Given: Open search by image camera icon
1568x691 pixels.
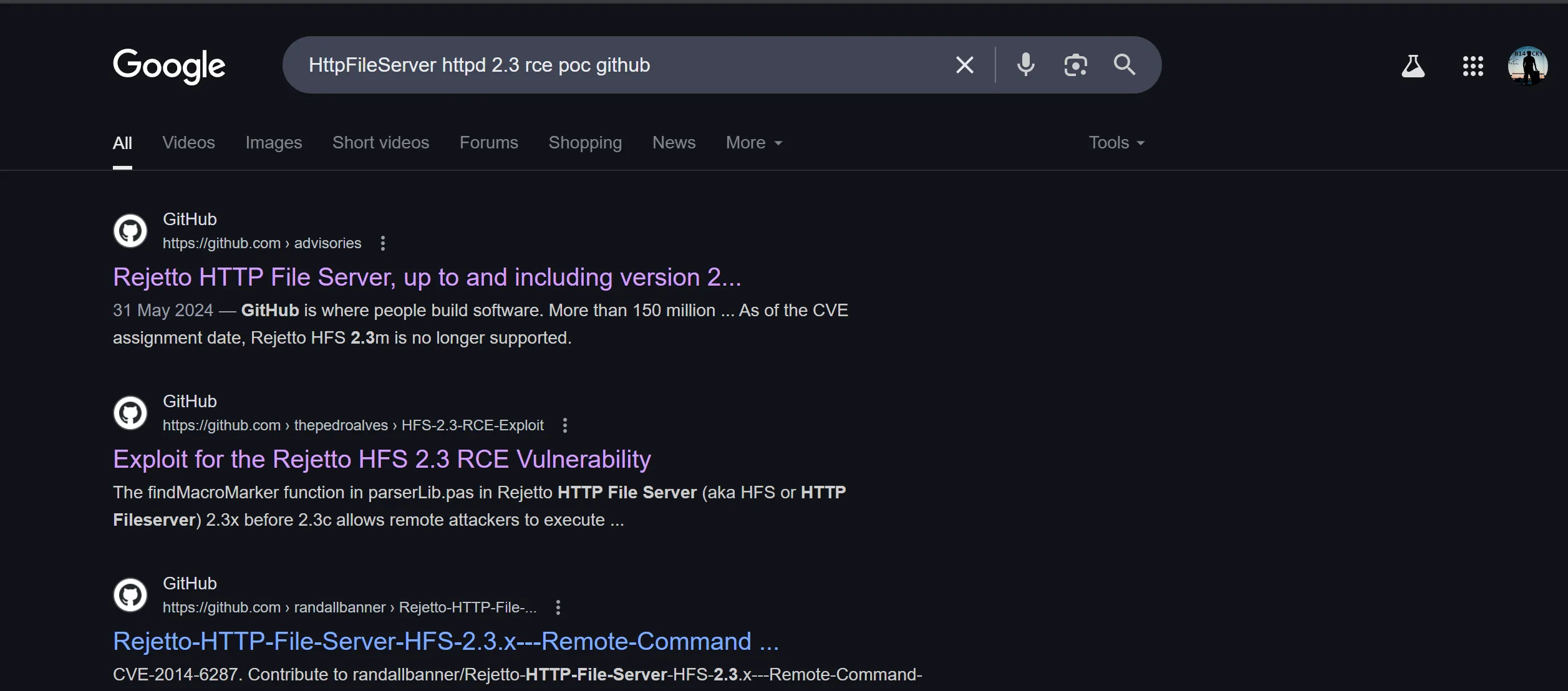Looking at the screenshot, I should pos(1075,65).
